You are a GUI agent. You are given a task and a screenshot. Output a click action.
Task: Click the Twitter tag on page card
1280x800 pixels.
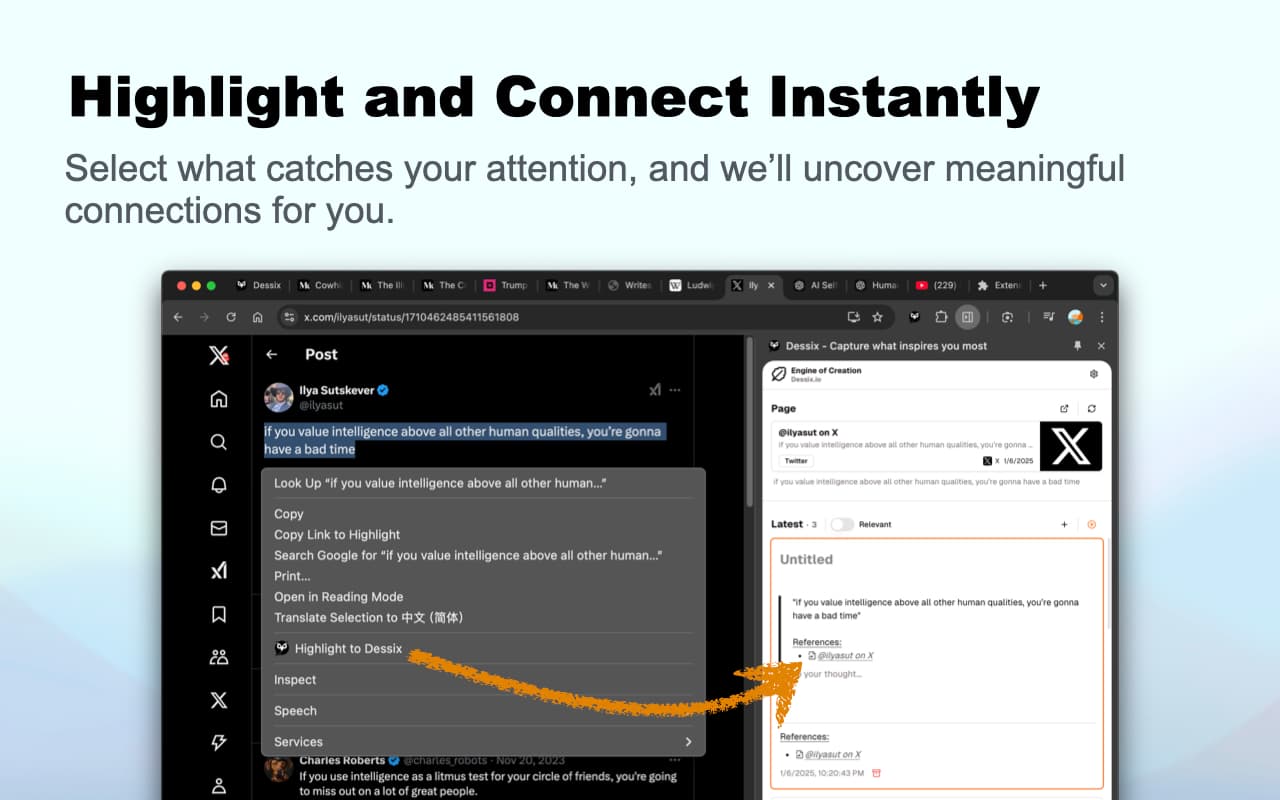tap(796, 461)
